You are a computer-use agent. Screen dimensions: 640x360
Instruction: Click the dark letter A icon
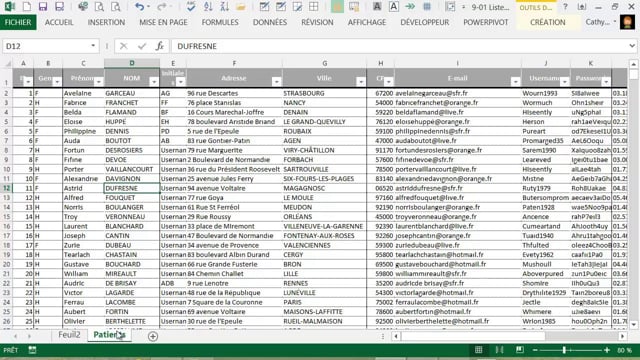click(x=377, y=7)
